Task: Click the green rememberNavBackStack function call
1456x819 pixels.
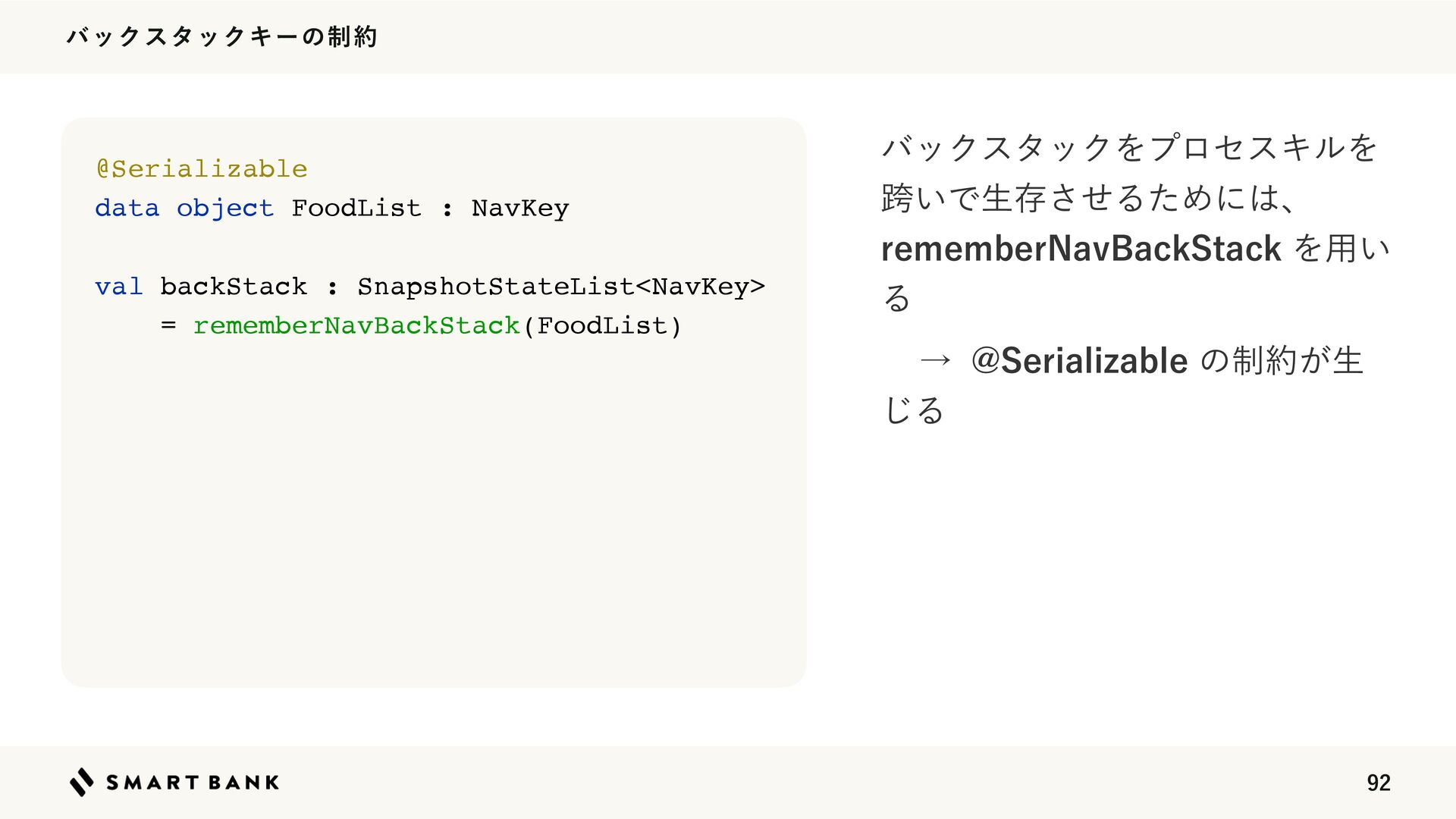Action: tap(356, 326)
